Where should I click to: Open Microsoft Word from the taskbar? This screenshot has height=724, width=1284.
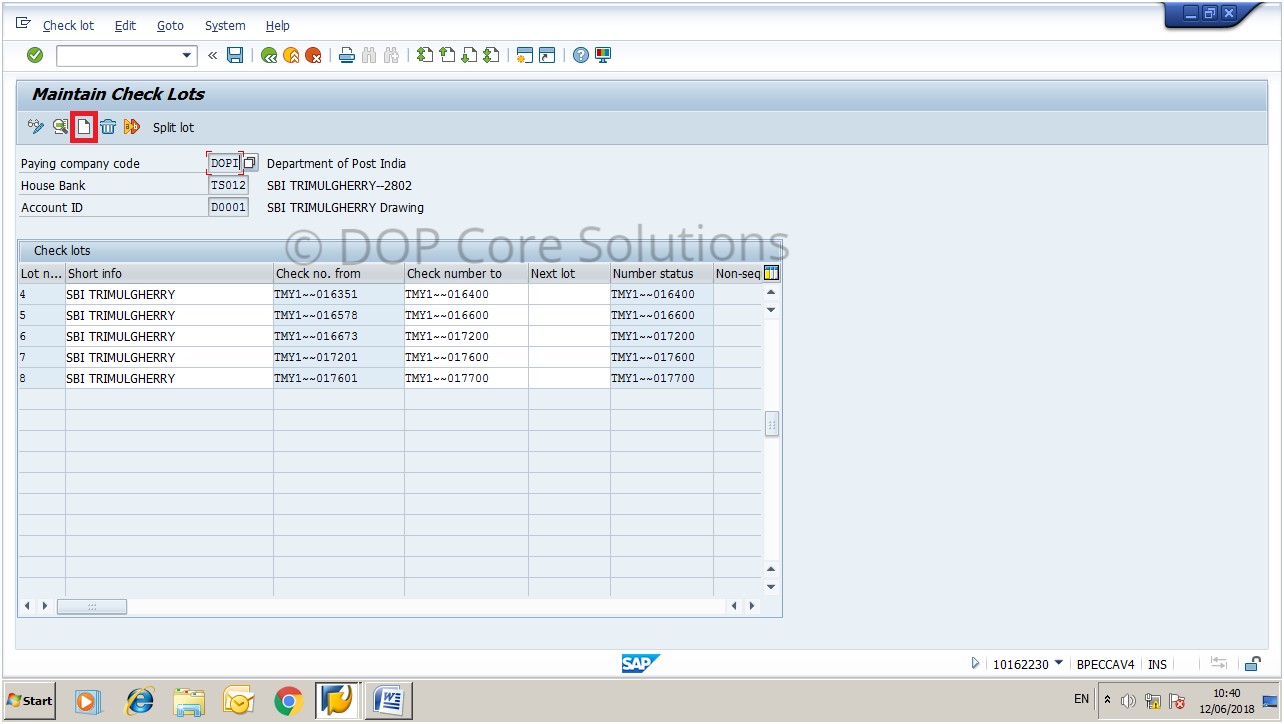pyautogui.click(x=388, y=701)
